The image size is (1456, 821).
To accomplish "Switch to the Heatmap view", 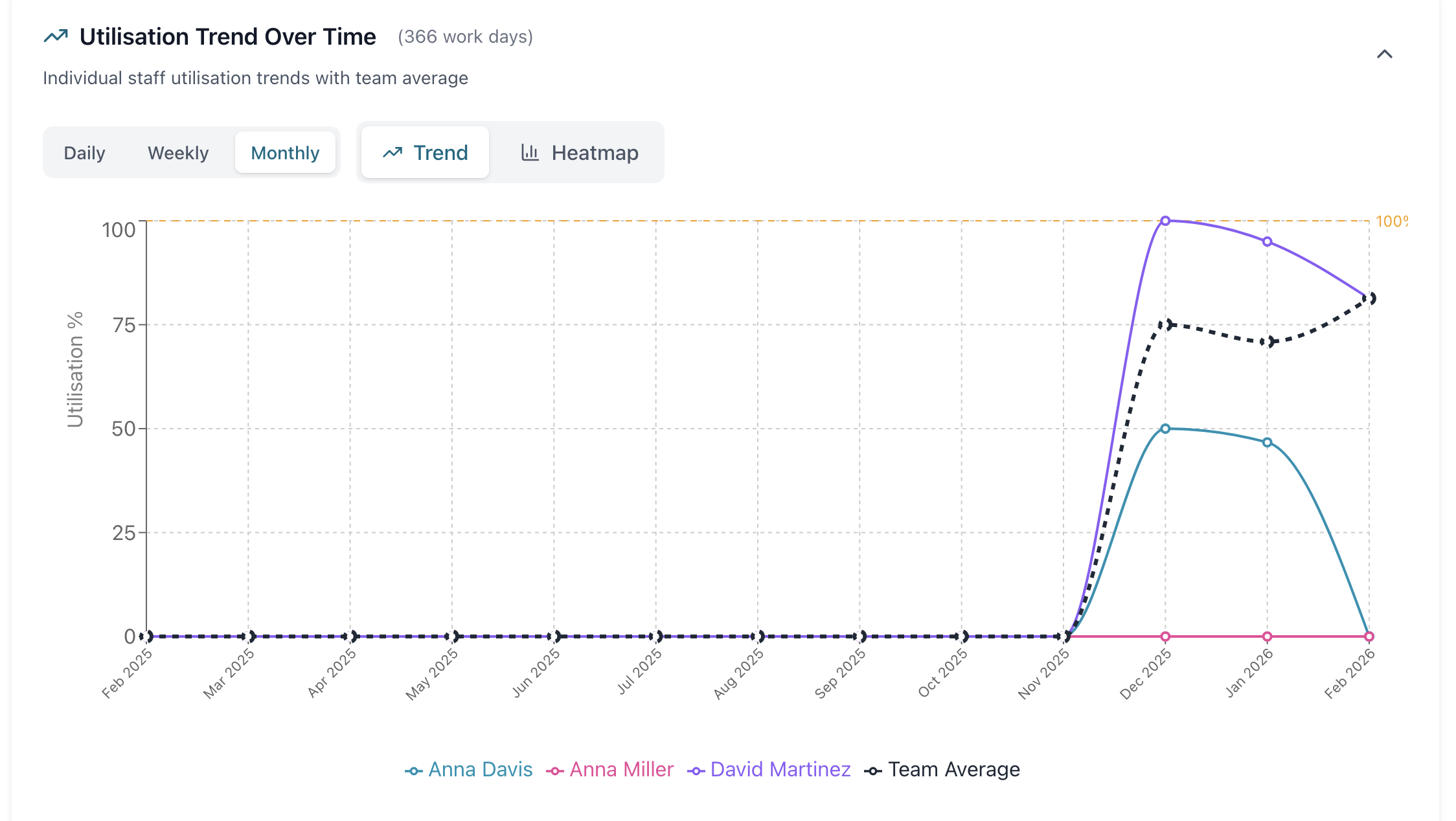I will click(580, 153).
